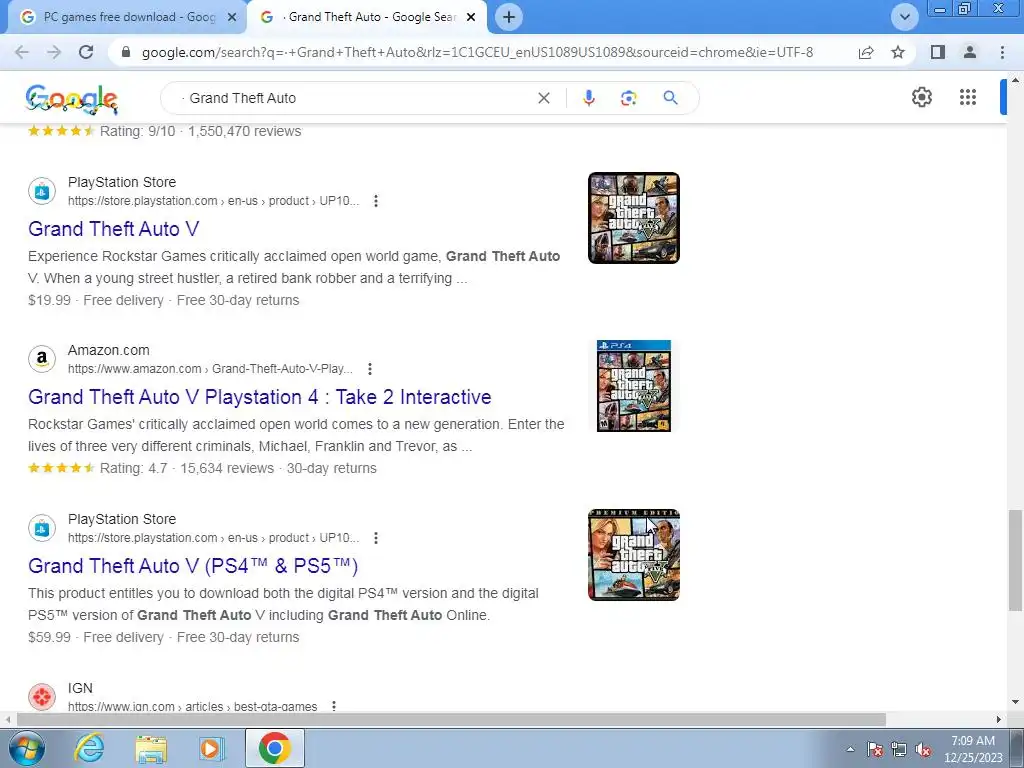The image size is (1024, 768).
Task: Open the Action Center flag icon
Action: click(x=875, y=750)
